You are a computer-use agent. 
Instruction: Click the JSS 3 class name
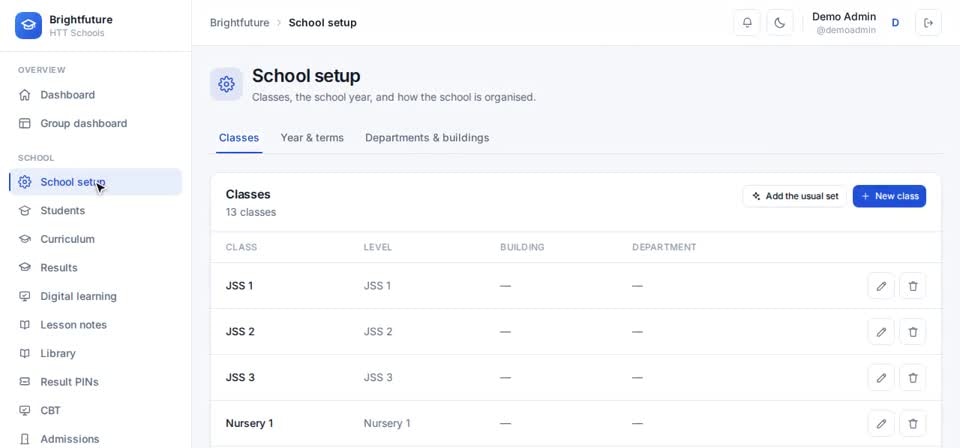240,378
